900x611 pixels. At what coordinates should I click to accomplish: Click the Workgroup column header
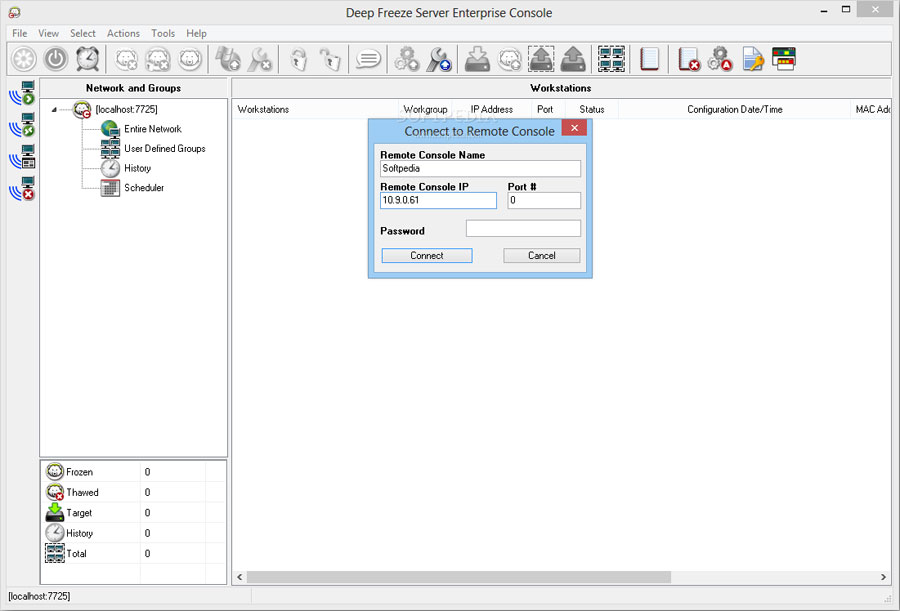click(x=425, y=109)
